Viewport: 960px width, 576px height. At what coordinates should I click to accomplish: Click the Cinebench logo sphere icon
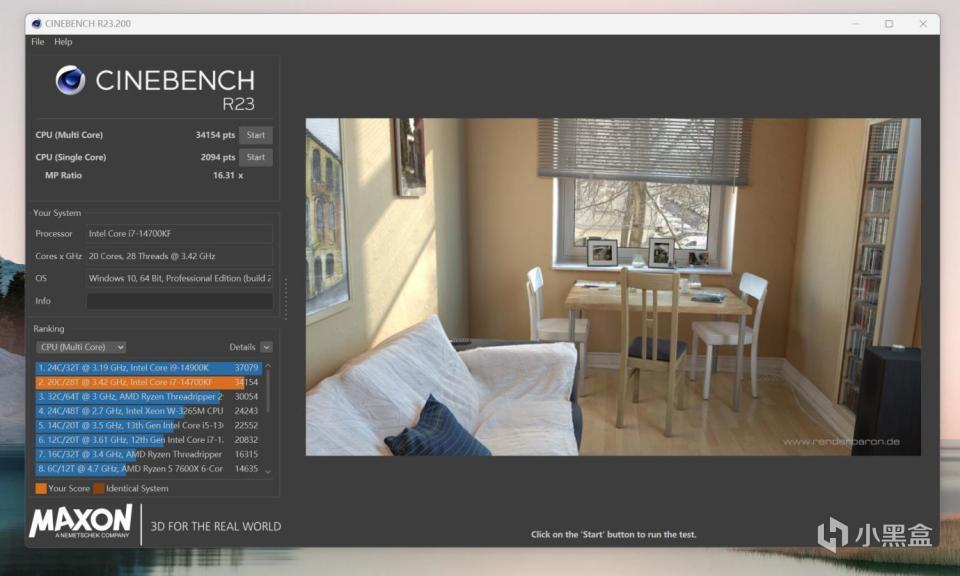tap(70, 80)
